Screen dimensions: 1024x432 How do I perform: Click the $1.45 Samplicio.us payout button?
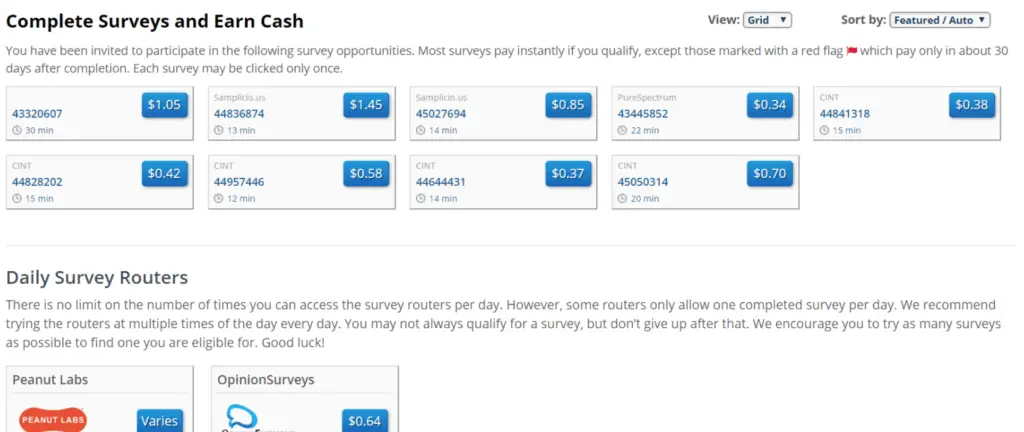[x=366, y=105]
